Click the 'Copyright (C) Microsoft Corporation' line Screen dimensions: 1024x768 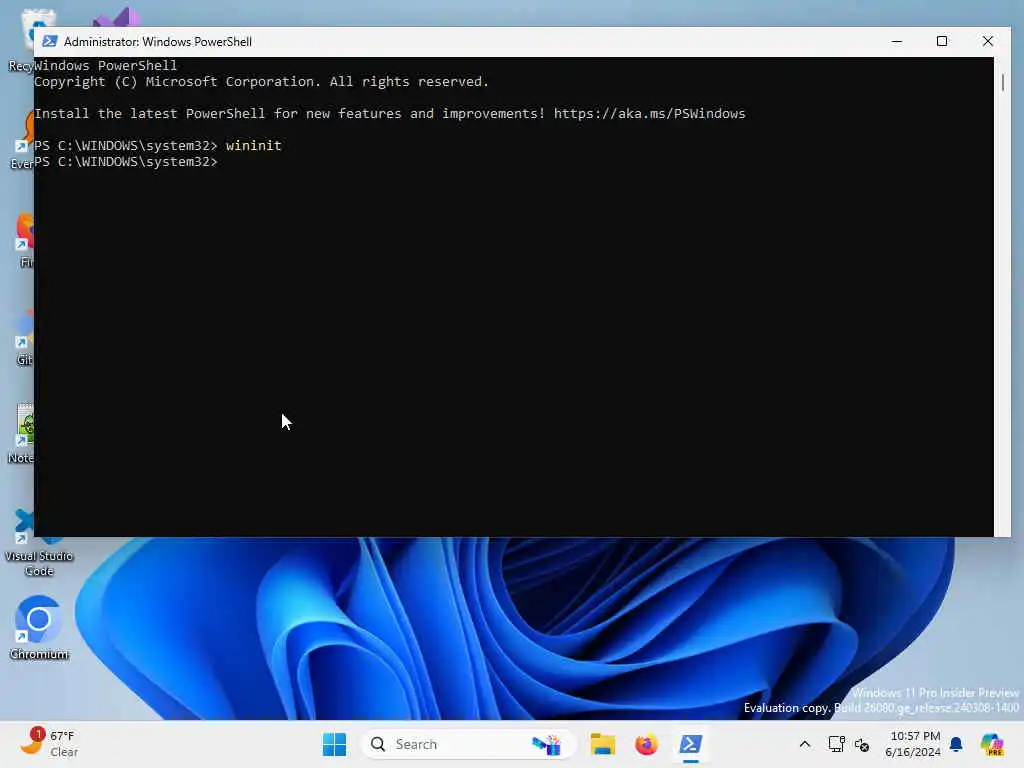pyautogui.click(x=261, y=82)
